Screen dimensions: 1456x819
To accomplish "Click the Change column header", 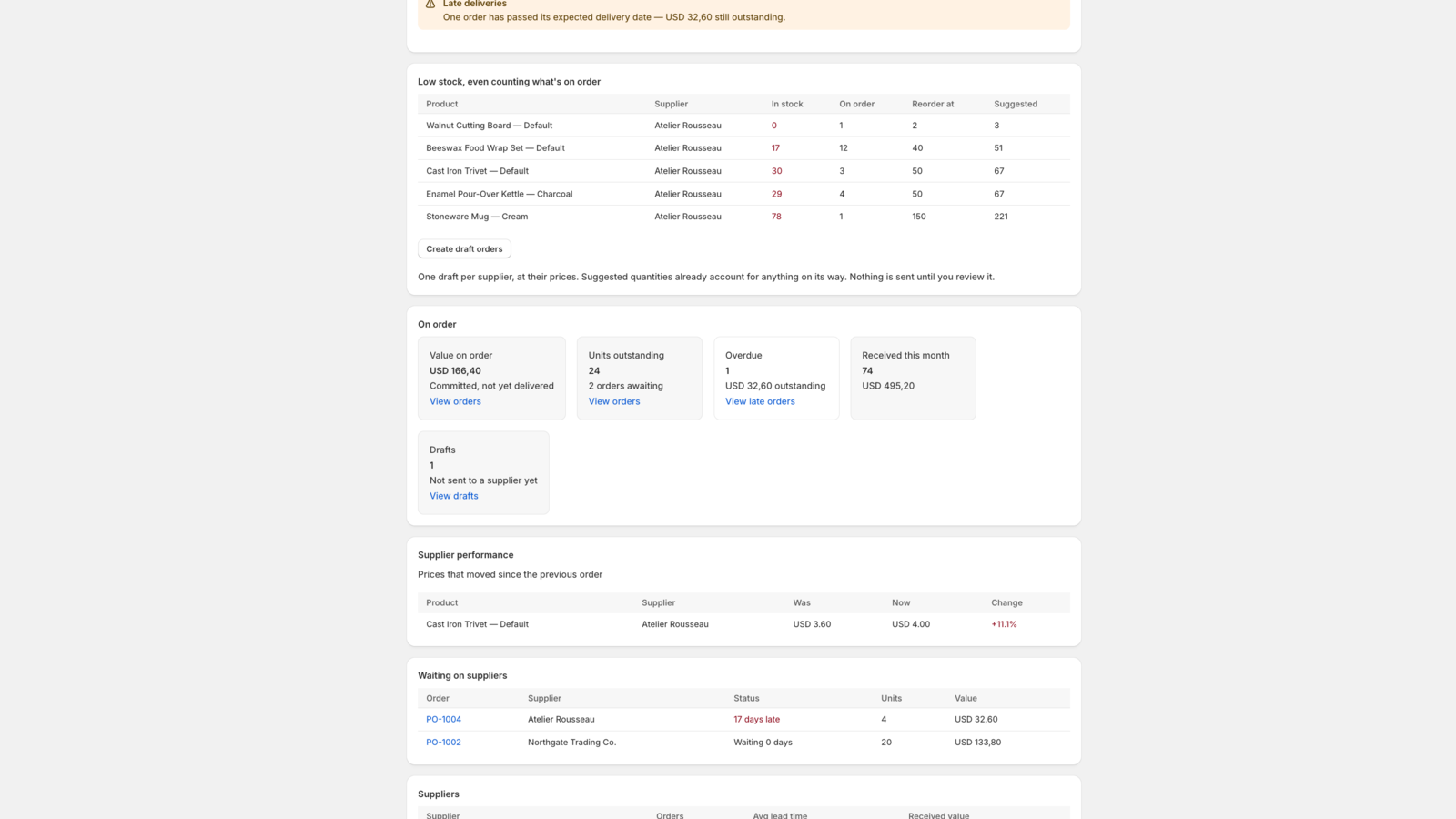I will (x=1006, y=602).
